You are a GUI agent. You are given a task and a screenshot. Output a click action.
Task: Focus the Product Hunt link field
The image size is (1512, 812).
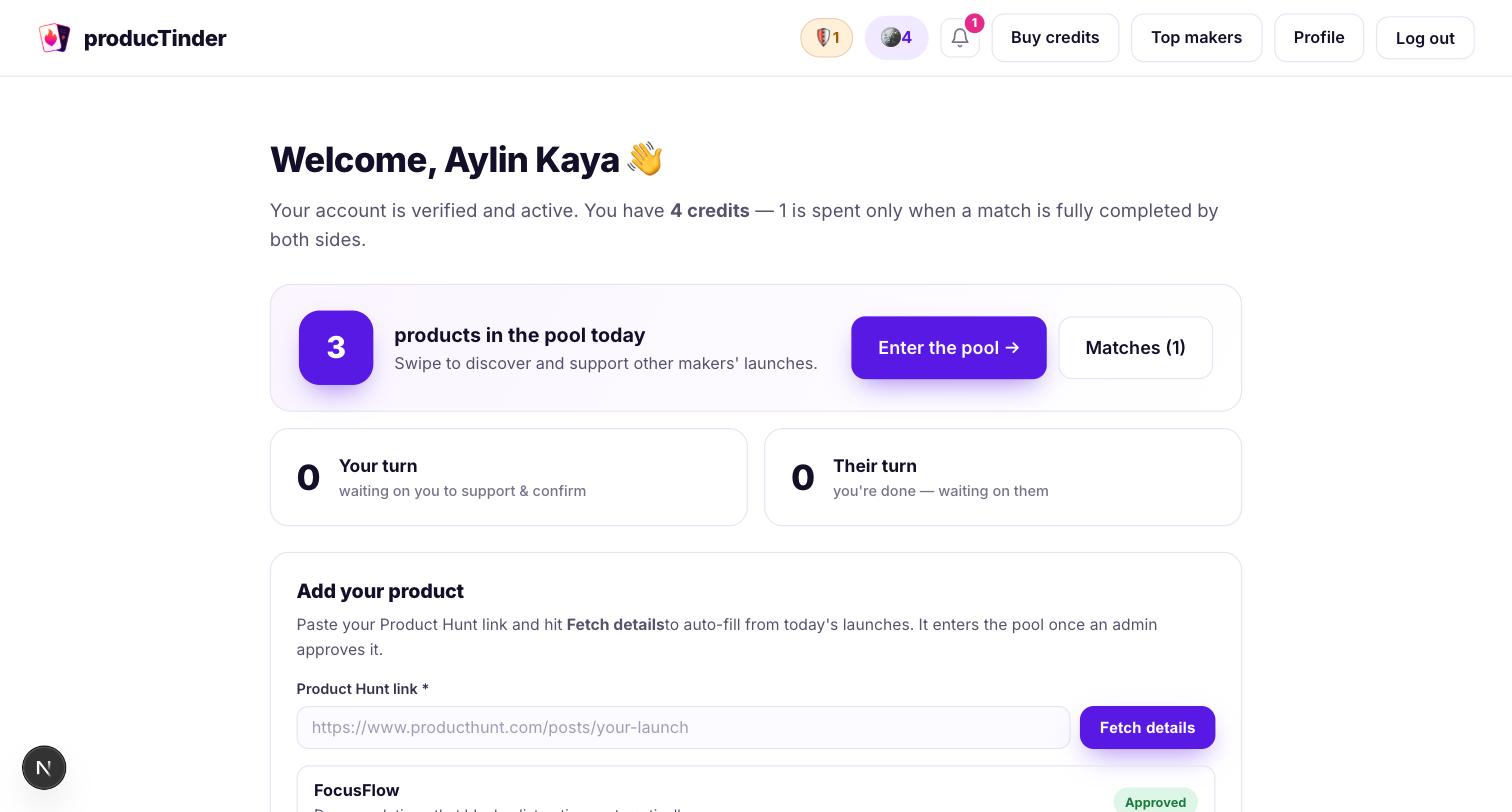click(683, 728)
